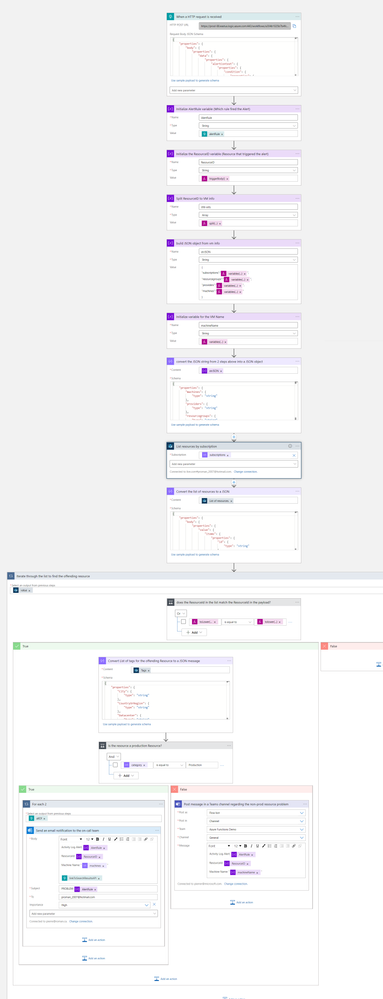
Task: Open the font dropdown in the email body toolbar
Action: click(71, 839)
